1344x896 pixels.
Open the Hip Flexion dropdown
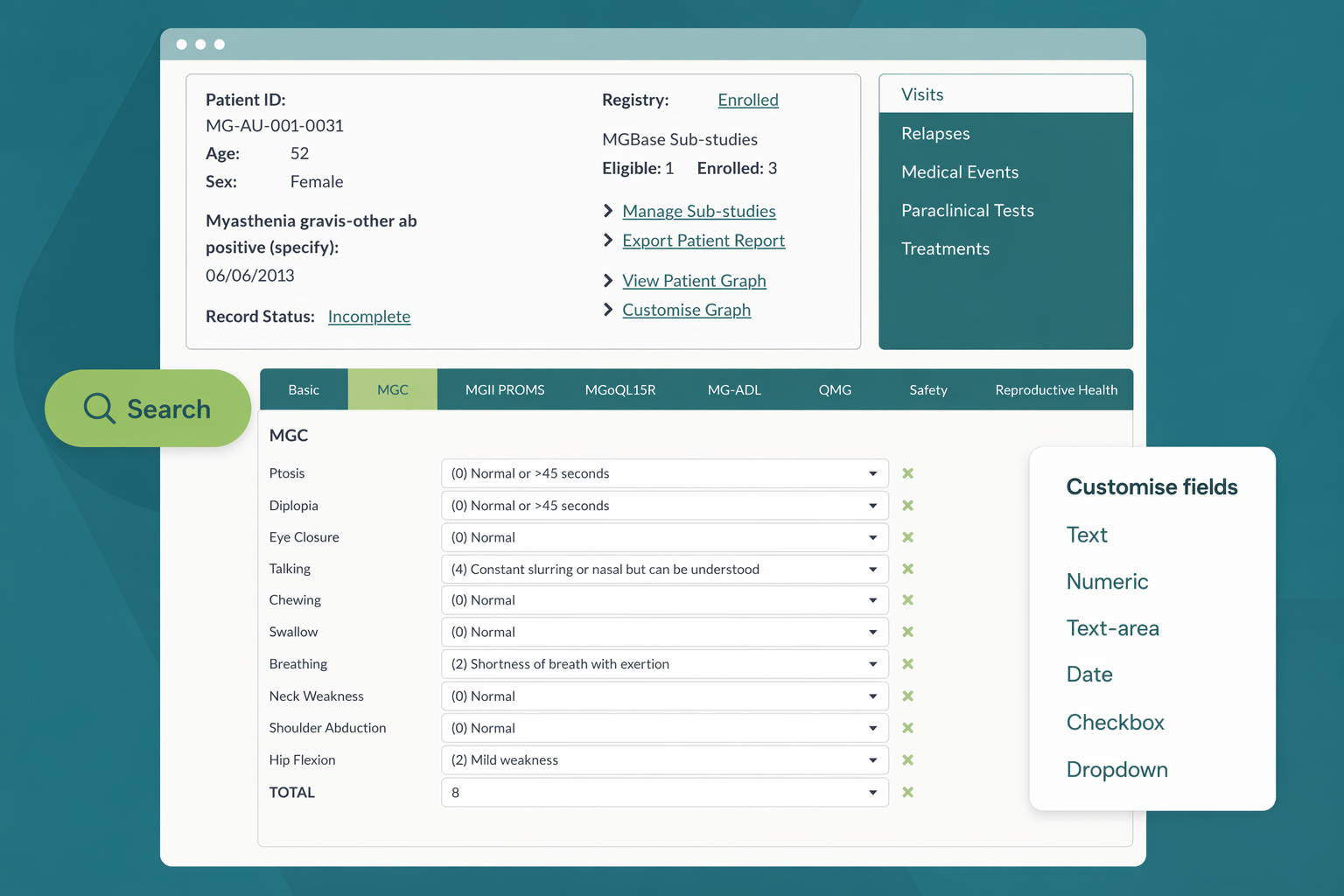coord(665,760)
